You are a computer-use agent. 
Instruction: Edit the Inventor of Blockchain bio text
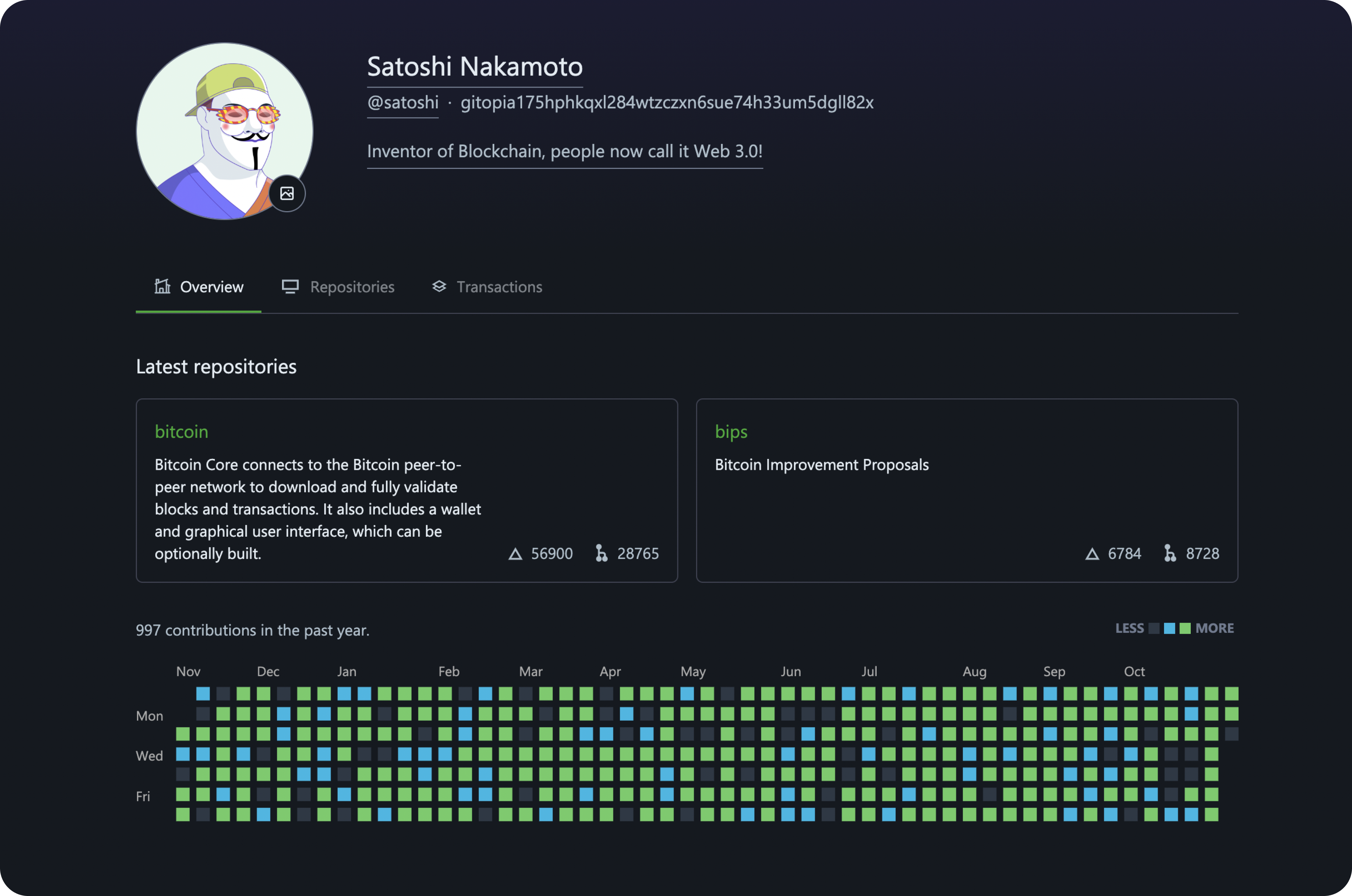point(565,151)
